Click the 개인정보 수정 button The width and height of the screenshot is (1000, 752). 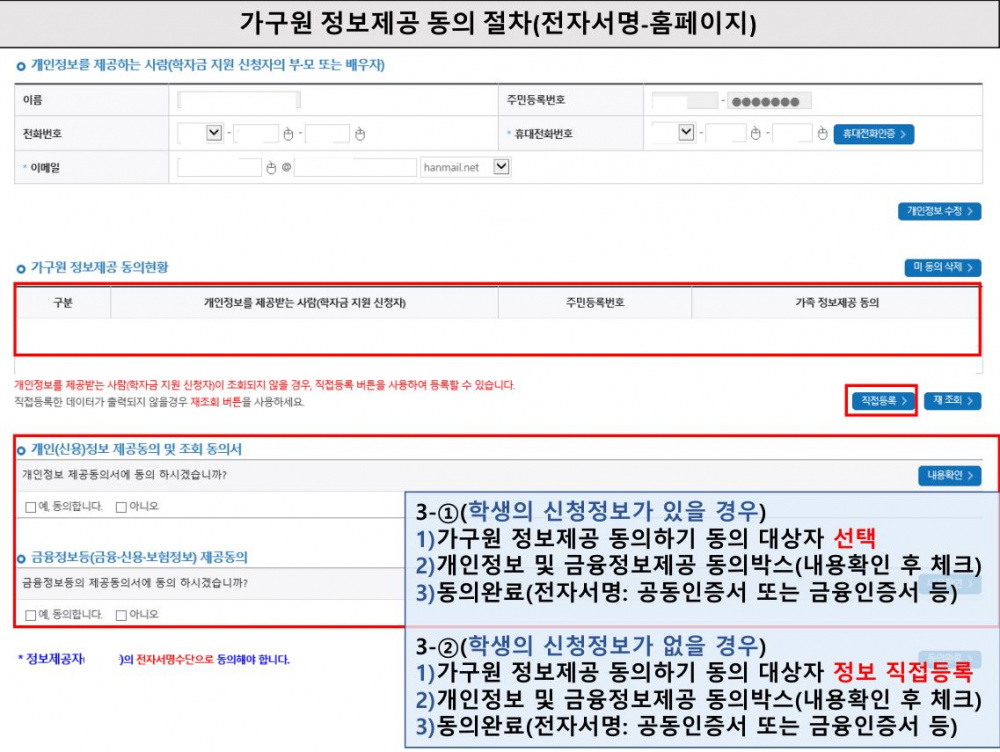point(938,211)
